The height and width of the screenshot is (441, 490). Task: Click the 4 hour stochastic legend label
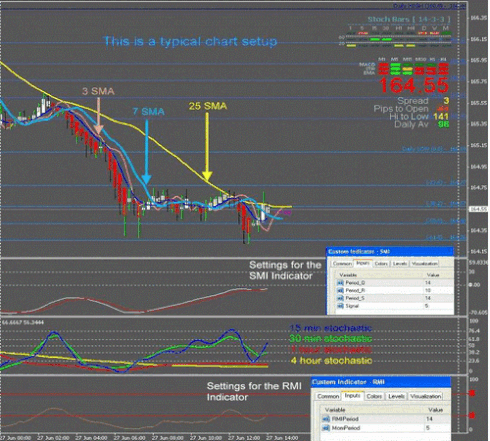tap(331, 360)
